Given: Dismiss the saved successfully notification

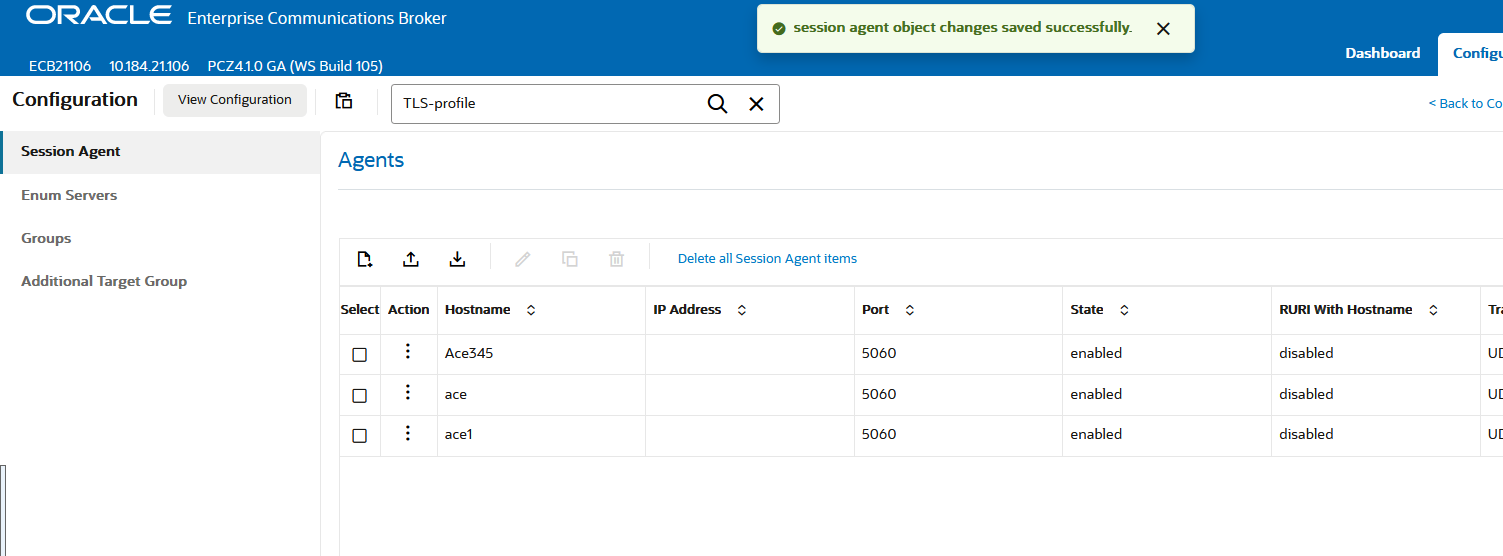Looking at the screenshot, I should click(1163, 29).
